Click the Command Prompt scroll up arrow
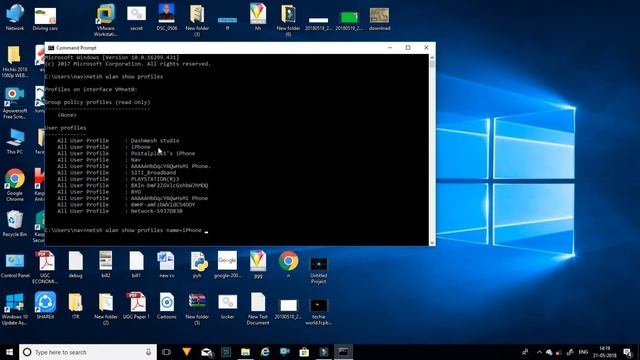This screenshot has width=640, height=360. (432, 58)
